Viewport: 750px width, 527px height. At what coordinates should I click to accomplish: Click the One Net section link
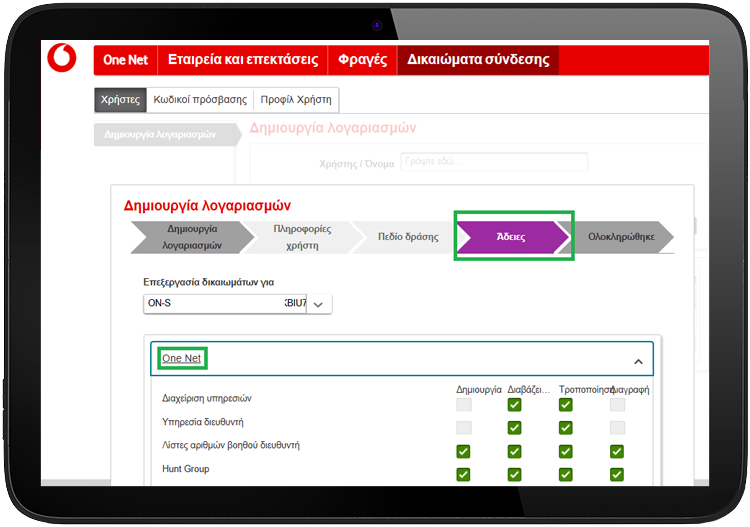tap(181, 358)
